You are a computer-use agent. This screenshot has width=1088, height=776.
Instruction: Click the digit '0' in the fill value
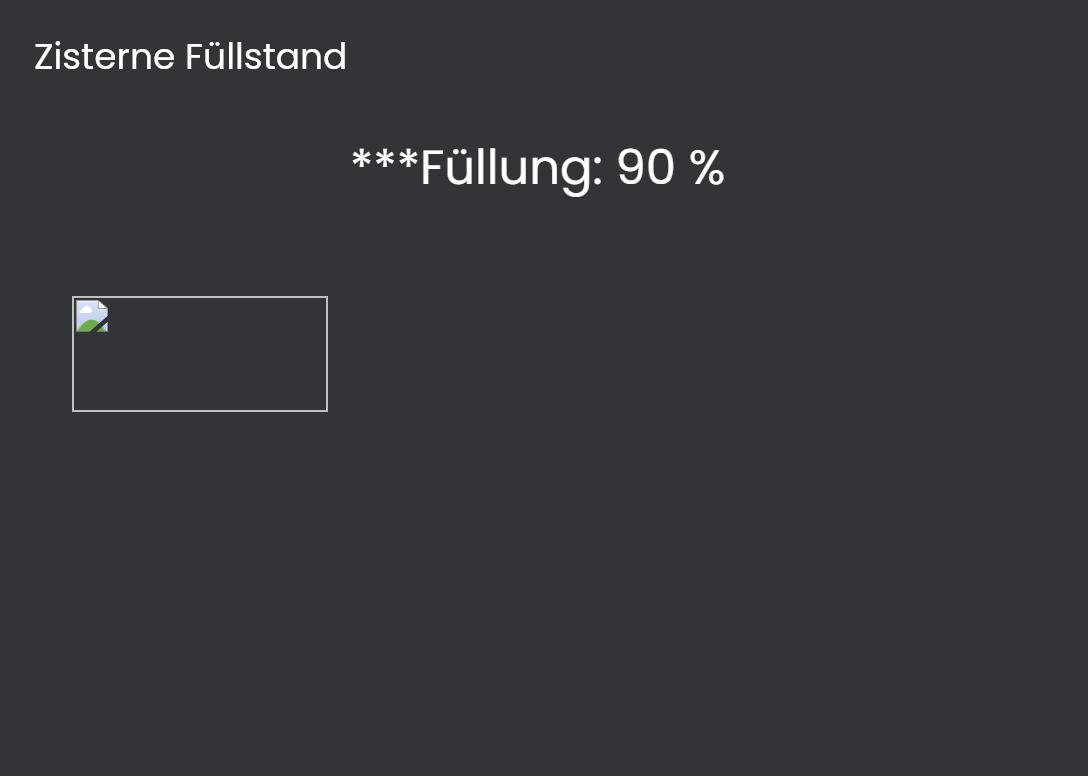[660, 168]
